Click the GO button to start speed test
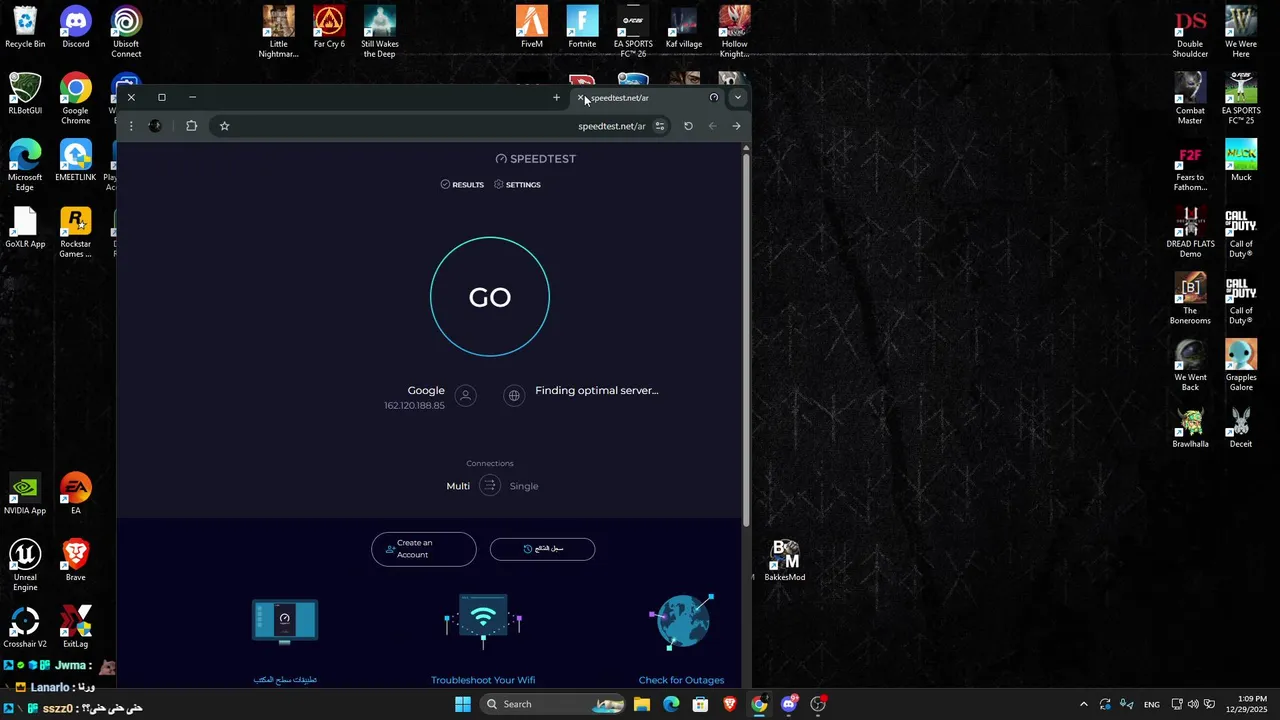 pyautogui.click(x=490, y=297)
